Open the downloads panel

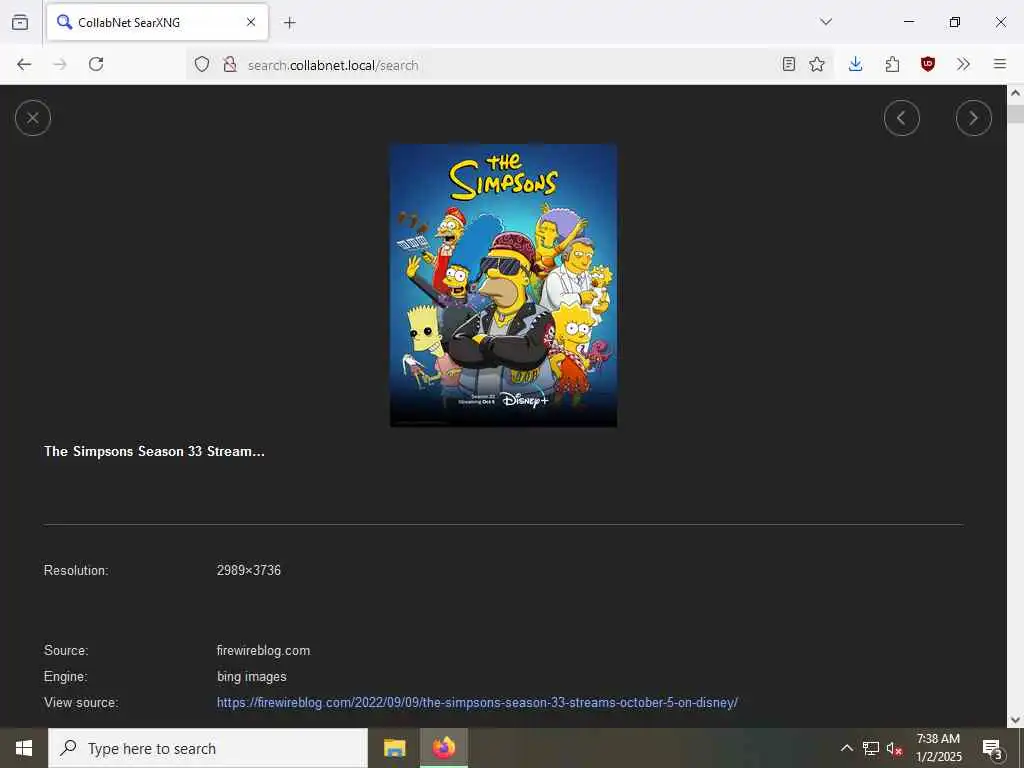[x=856, y=64]
